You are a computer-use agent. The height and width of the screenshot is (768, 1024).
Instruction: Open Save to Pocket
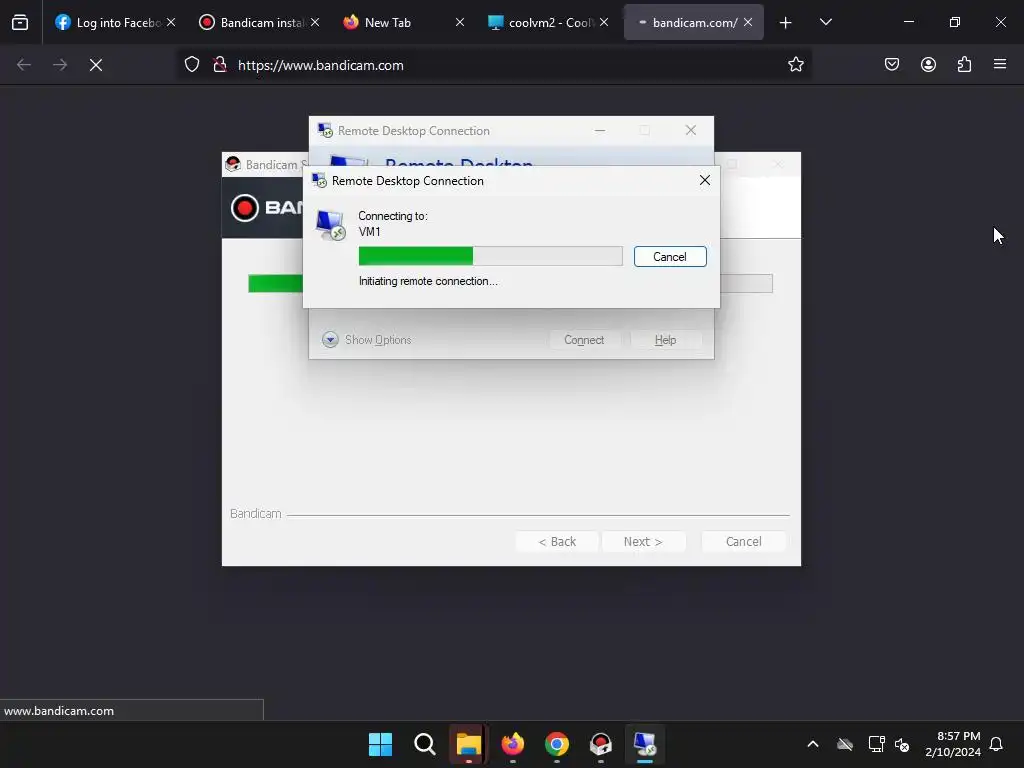pos(892,64)
